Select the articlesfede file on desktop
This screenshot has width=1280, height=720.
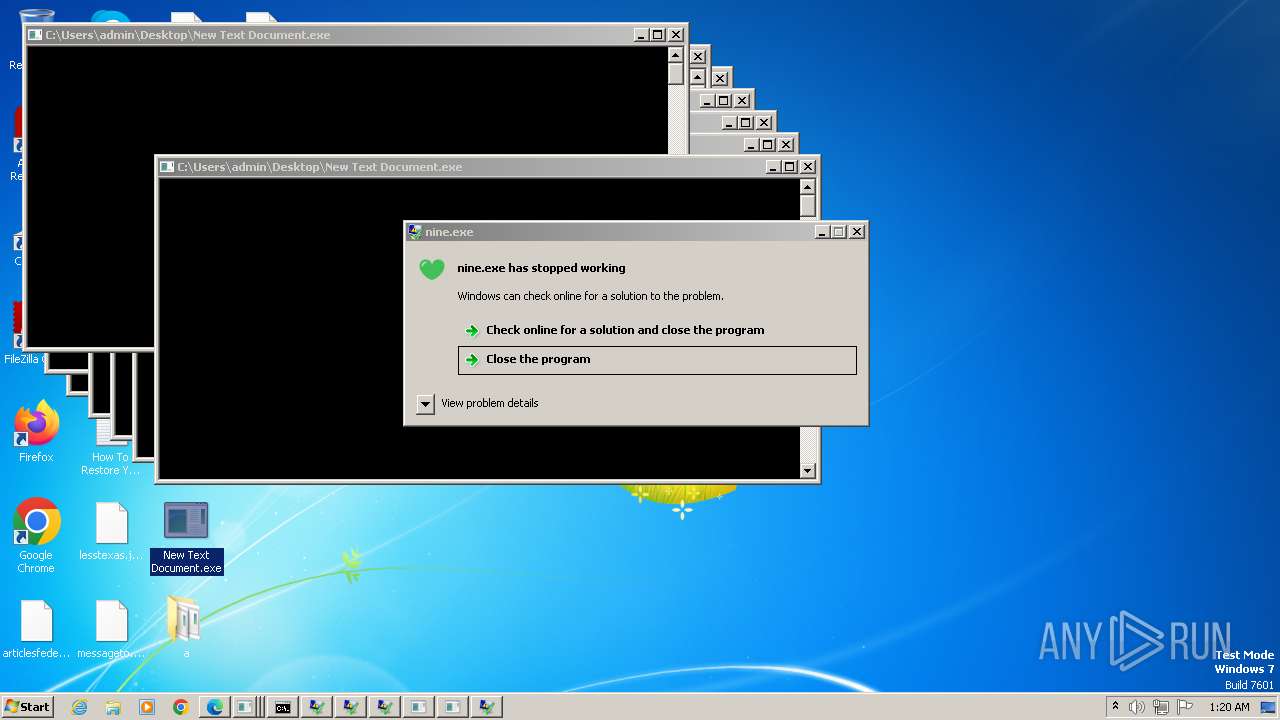pos(36,630)
